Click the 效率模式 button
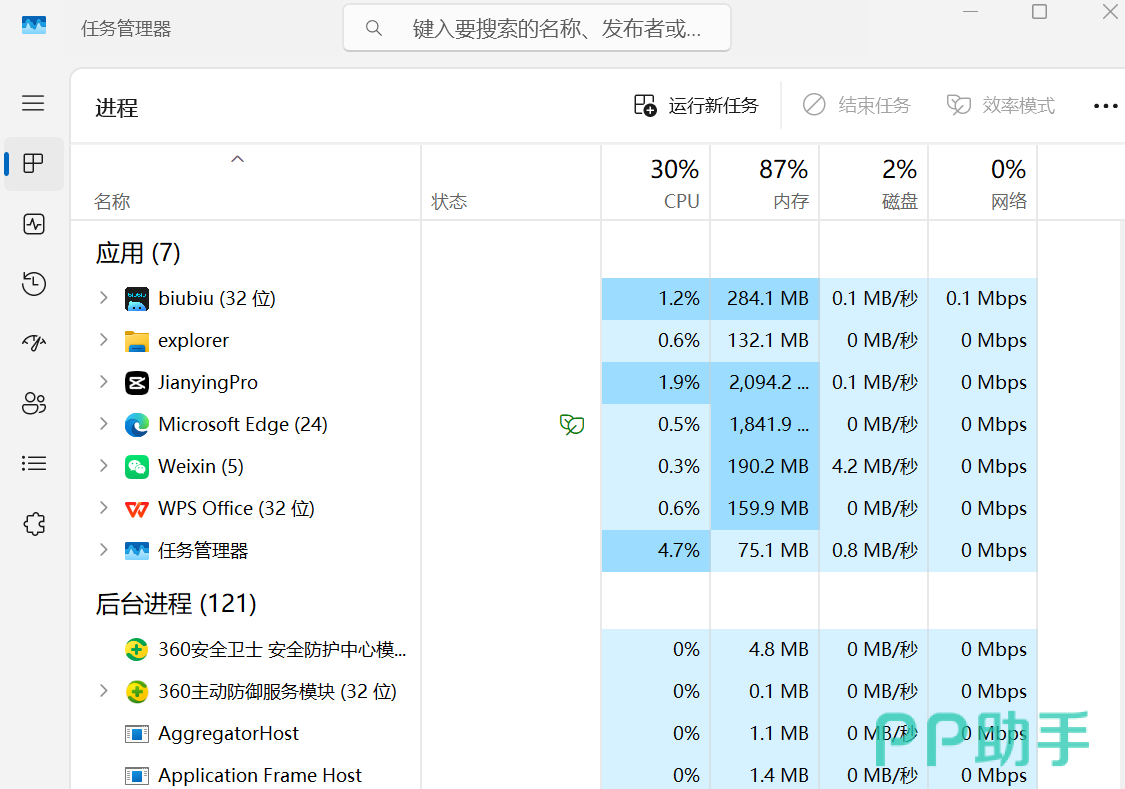This screenshot has height=789, width=1125. point(1001,105)
